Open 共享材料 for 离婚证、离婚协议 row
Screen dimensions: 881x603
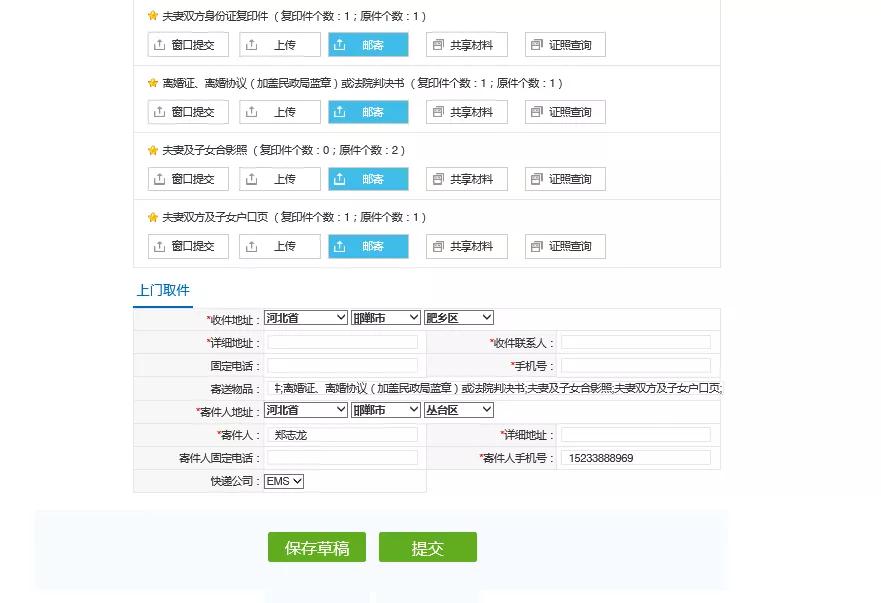coord(467,112)
